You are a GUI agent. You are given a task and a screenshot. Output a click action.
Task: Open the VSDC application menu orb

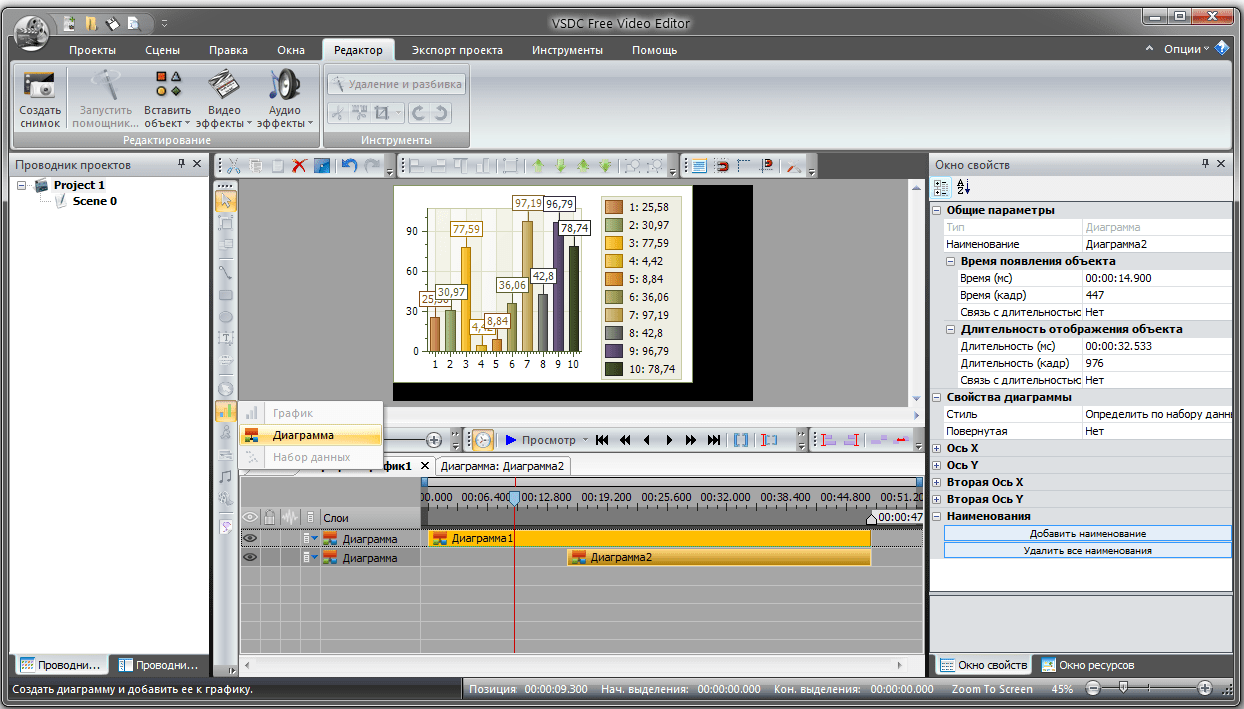click(32, 33)
